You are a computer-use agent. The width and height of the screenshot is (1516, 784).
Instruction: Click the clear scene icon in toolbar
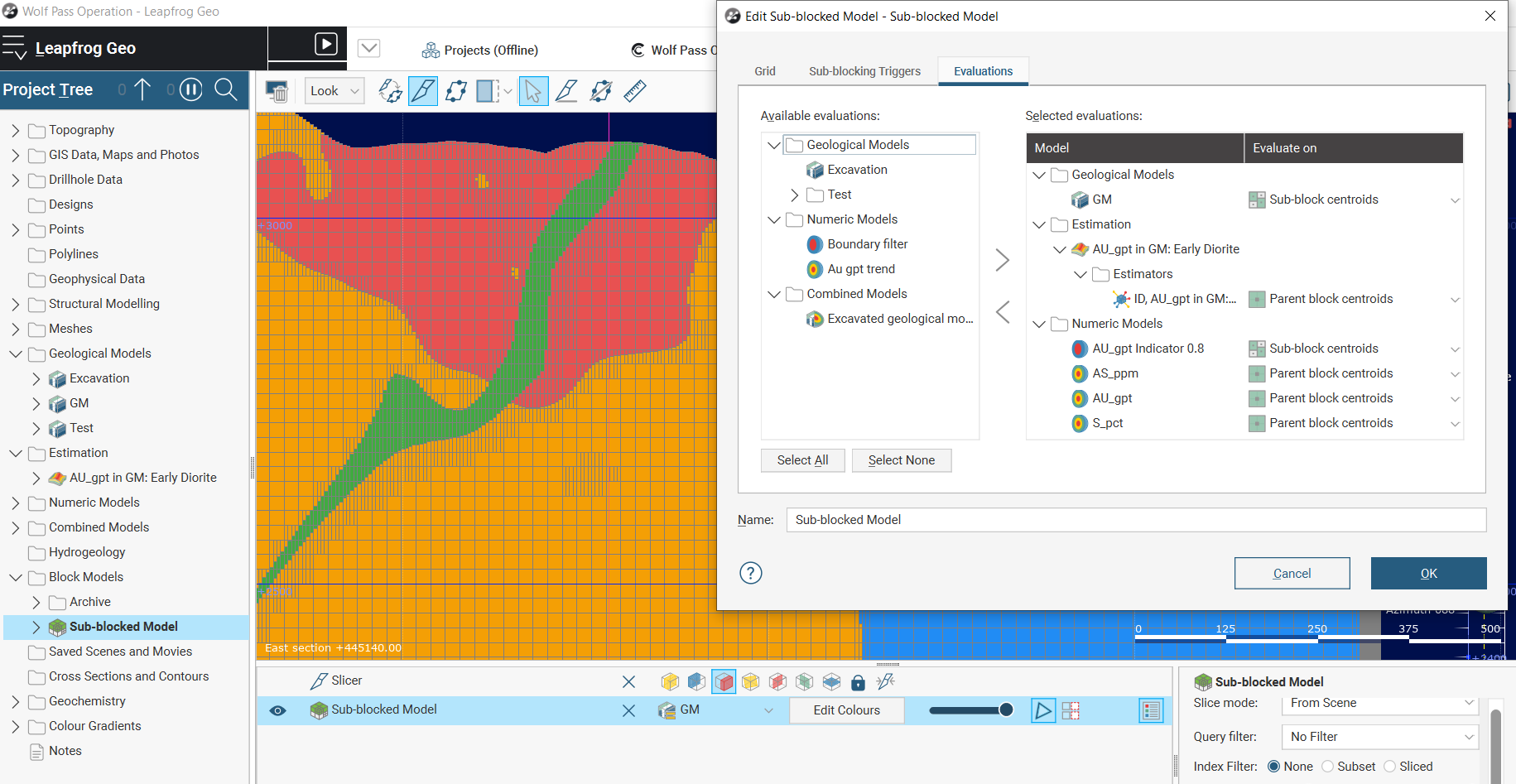[277, 91]
